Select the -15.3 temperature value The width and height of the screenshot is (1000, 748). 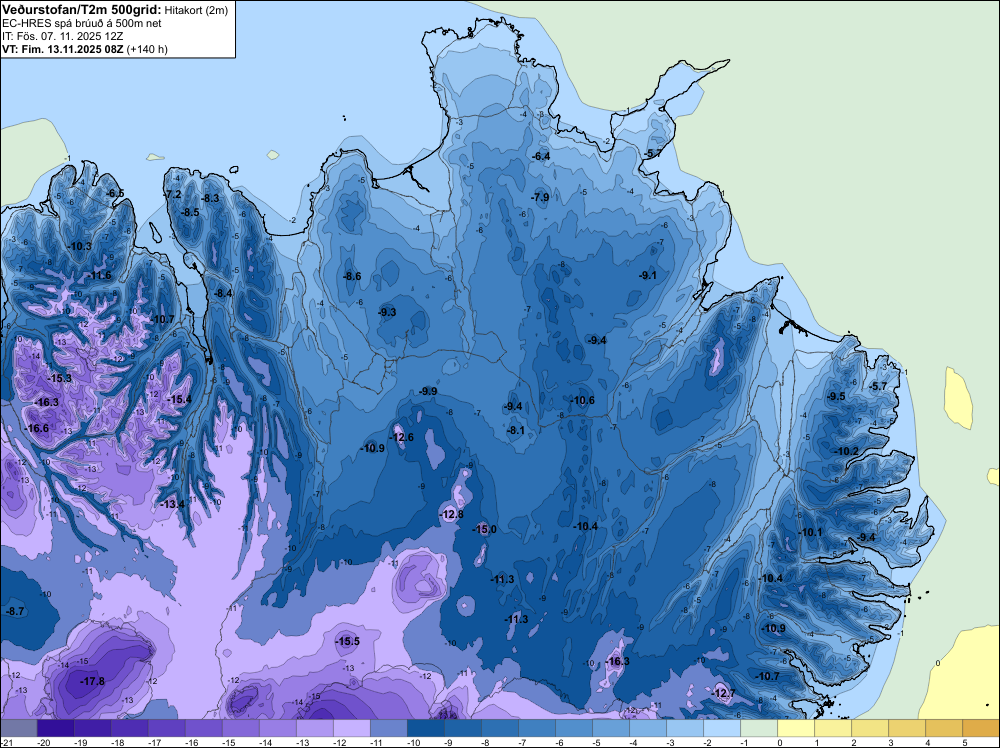tap(60, 379)
